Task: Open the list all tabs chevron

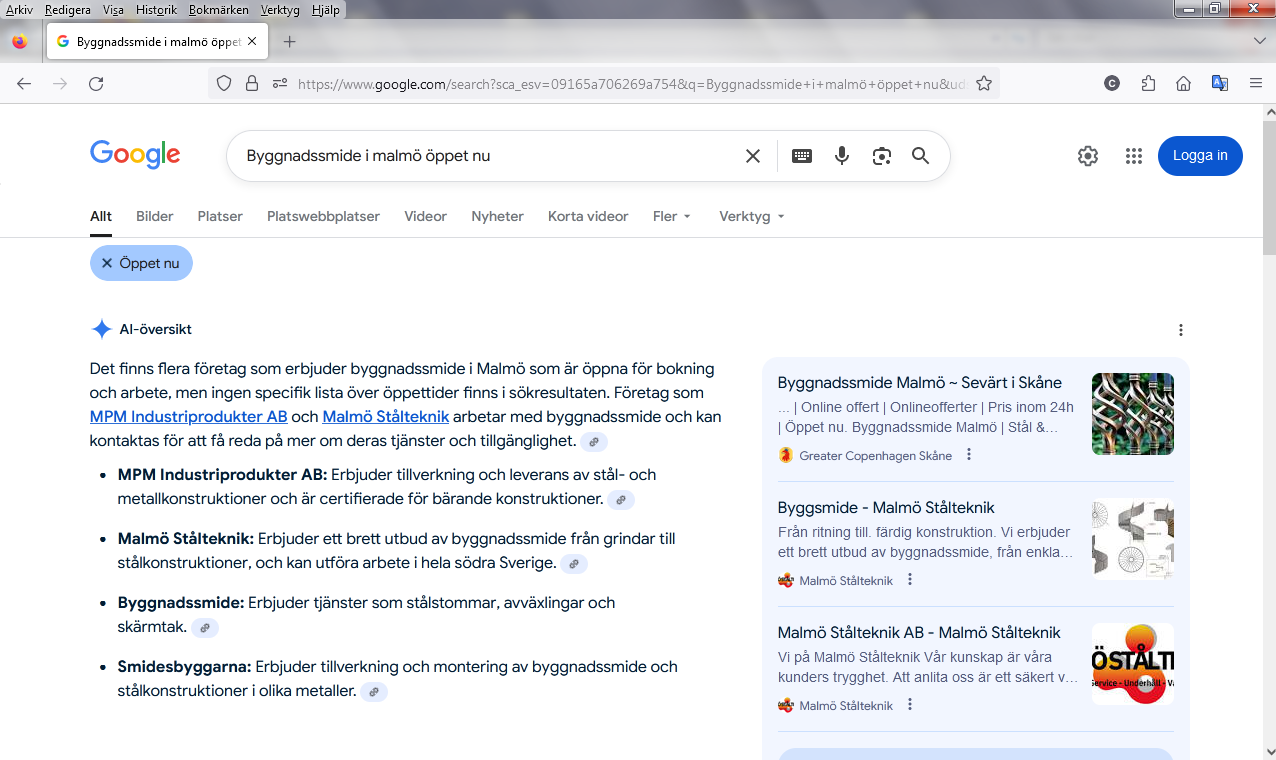Action: tap(1260, 41)
